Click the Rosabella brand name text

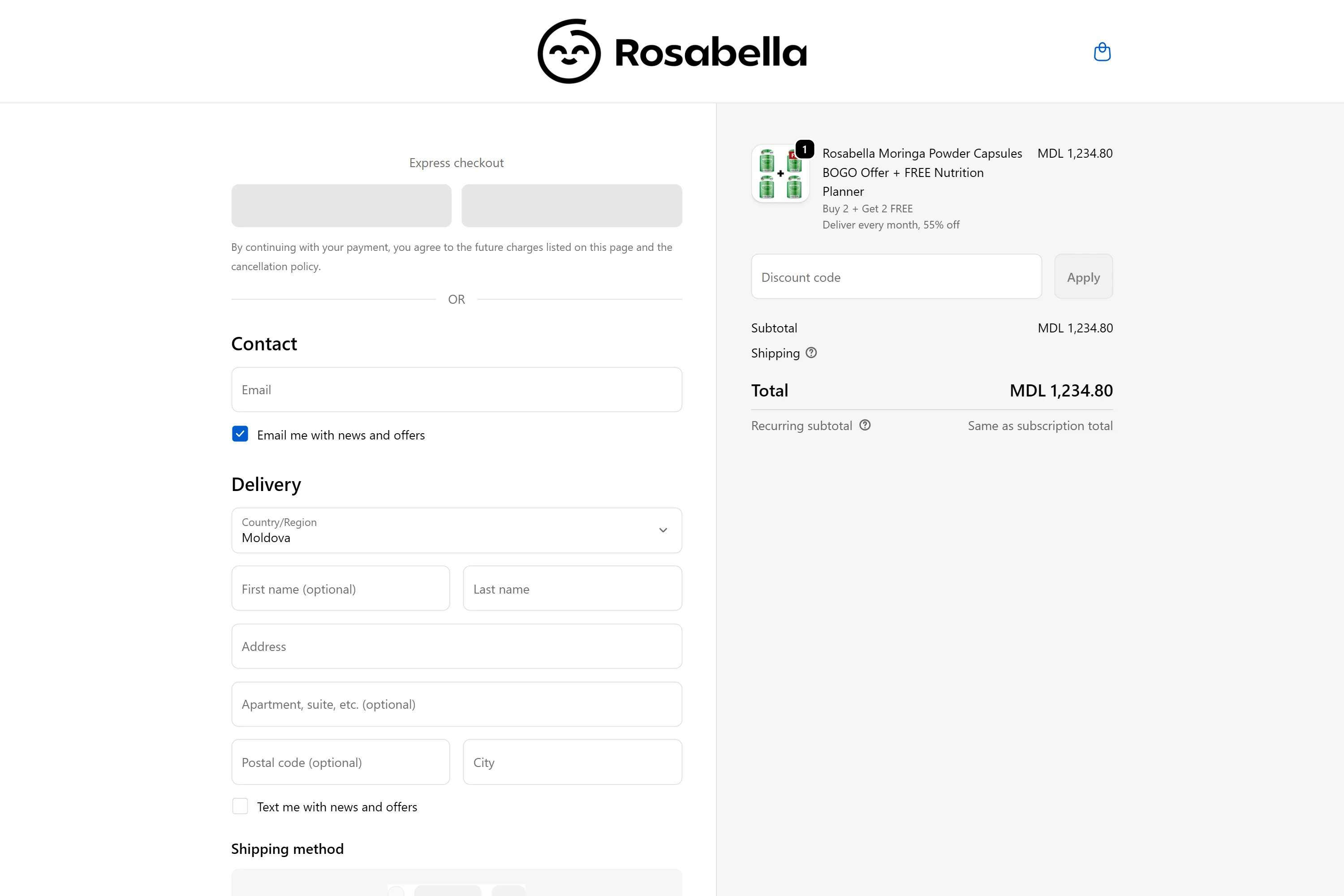coord(710,52)
